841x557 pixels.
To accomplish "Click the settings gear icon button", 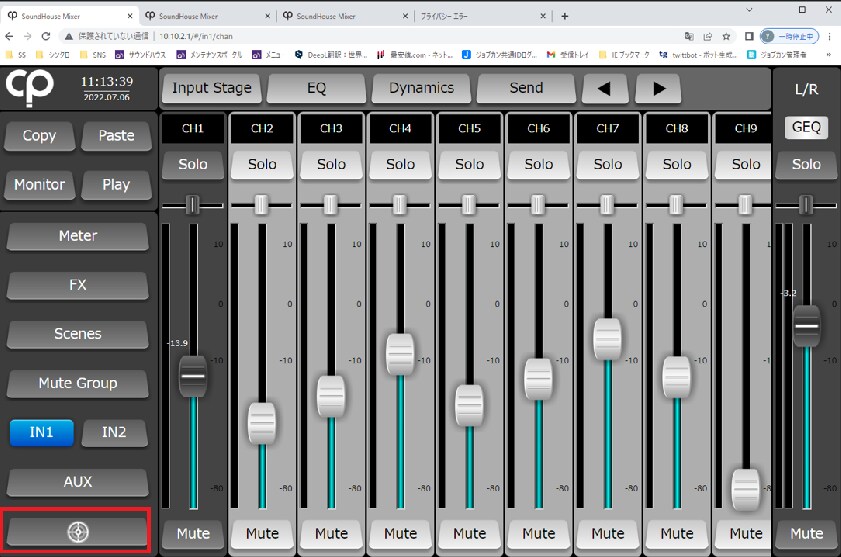I will tap(78, 531).
